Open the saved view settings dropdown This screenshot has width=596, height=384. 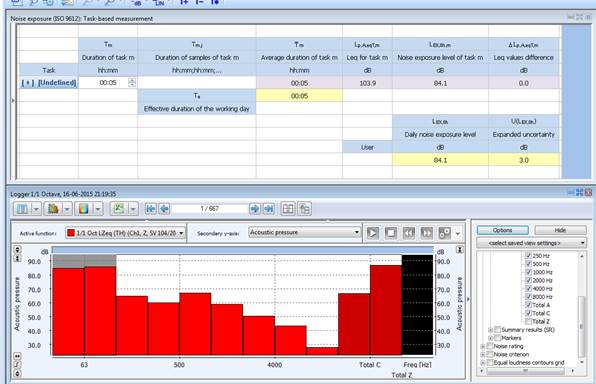click(531, 243)
